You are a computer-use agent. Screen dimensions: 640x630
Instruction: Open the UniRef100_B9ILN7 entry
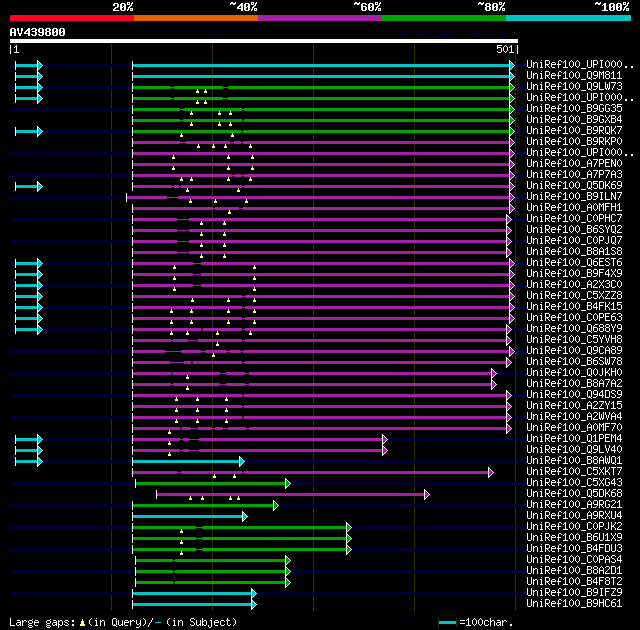point(574,197)
